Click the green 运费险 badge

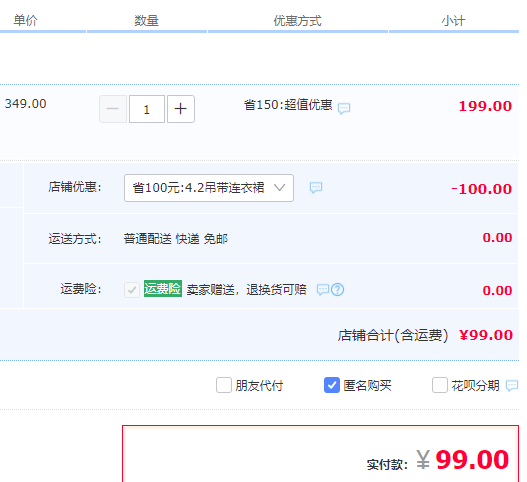tap(163, 289)
